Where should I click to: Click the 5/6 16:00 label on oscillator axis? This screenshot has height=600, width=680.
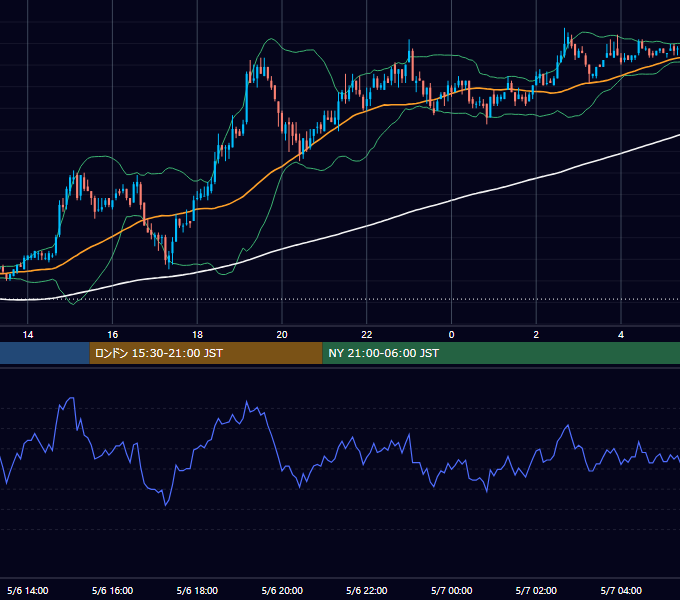click(112, 590)
